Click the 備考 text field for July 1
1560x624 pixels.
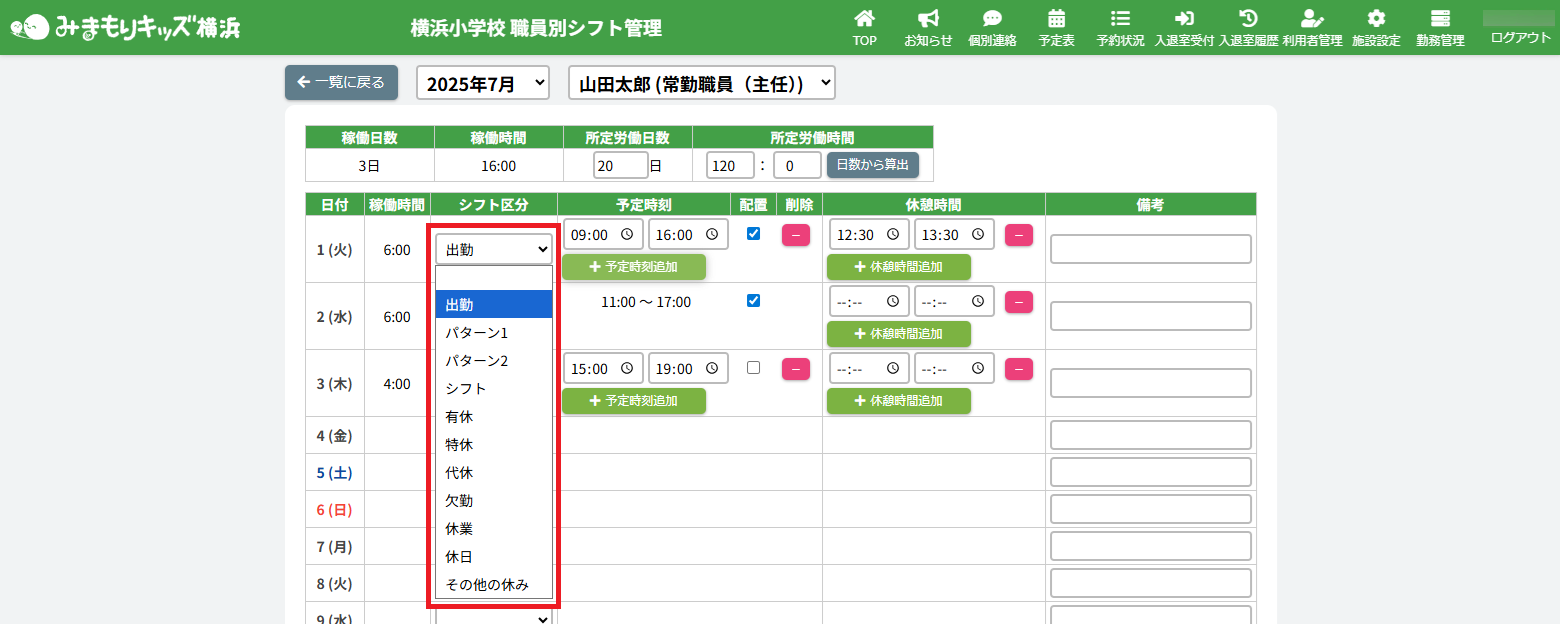click(1150, 249)
